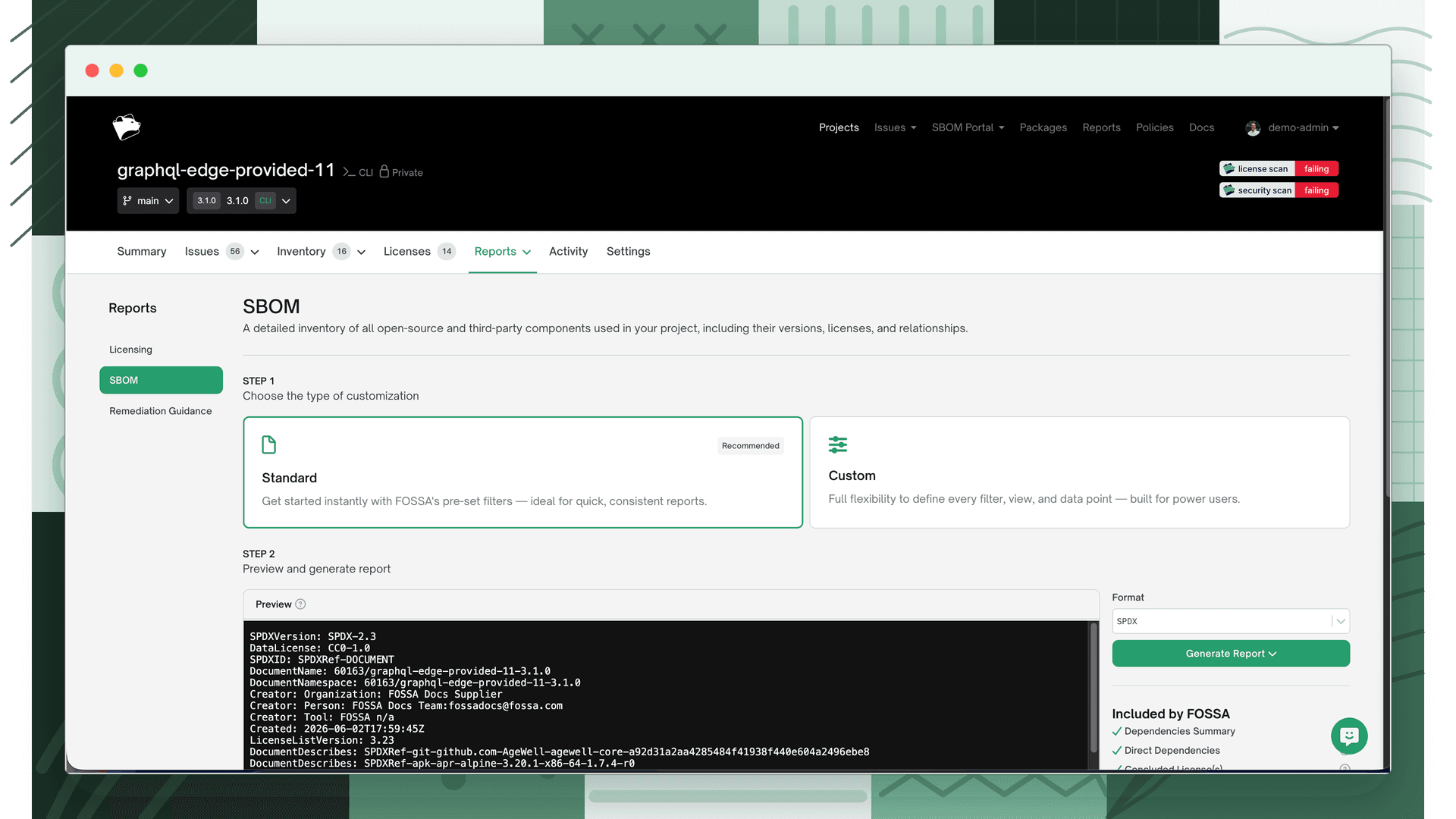Open the SBOM Portal dropdown

tap(968, 127)
